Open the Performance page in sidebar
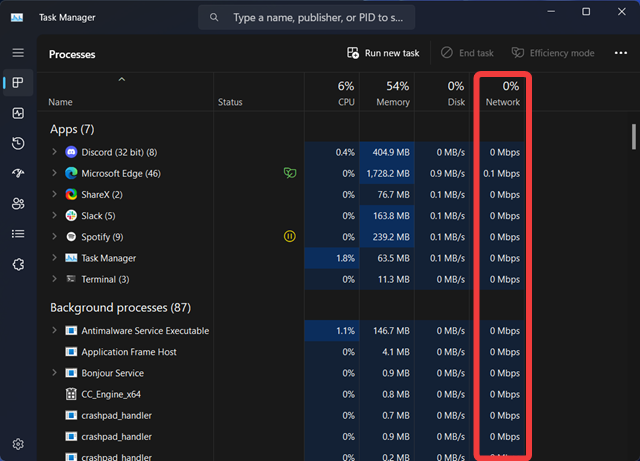This screenshot has height=461, width=640. click(18, 113)
